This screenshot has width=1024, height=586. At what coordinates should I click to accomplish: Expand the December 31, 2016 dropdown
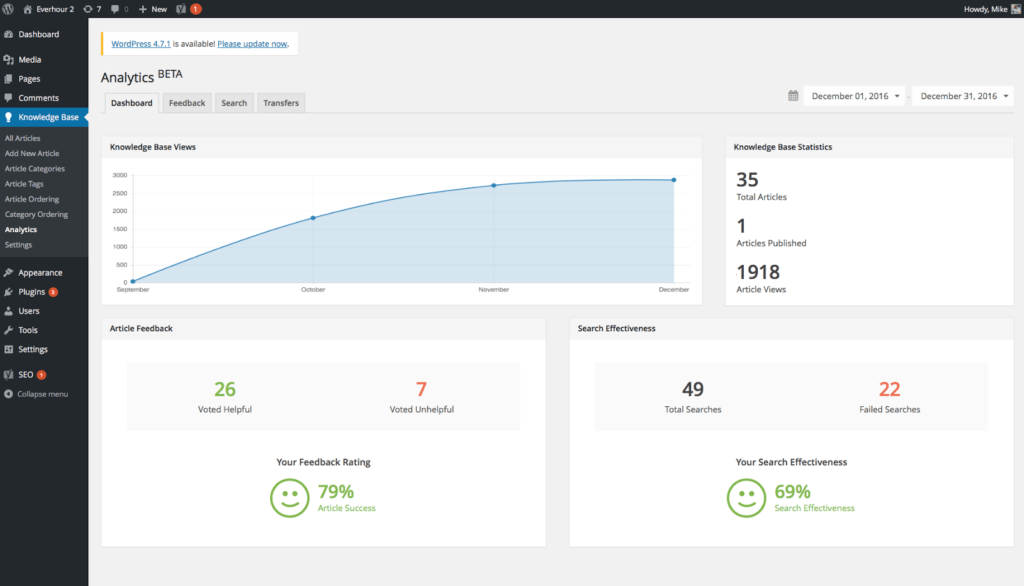(x=962, y=95)
